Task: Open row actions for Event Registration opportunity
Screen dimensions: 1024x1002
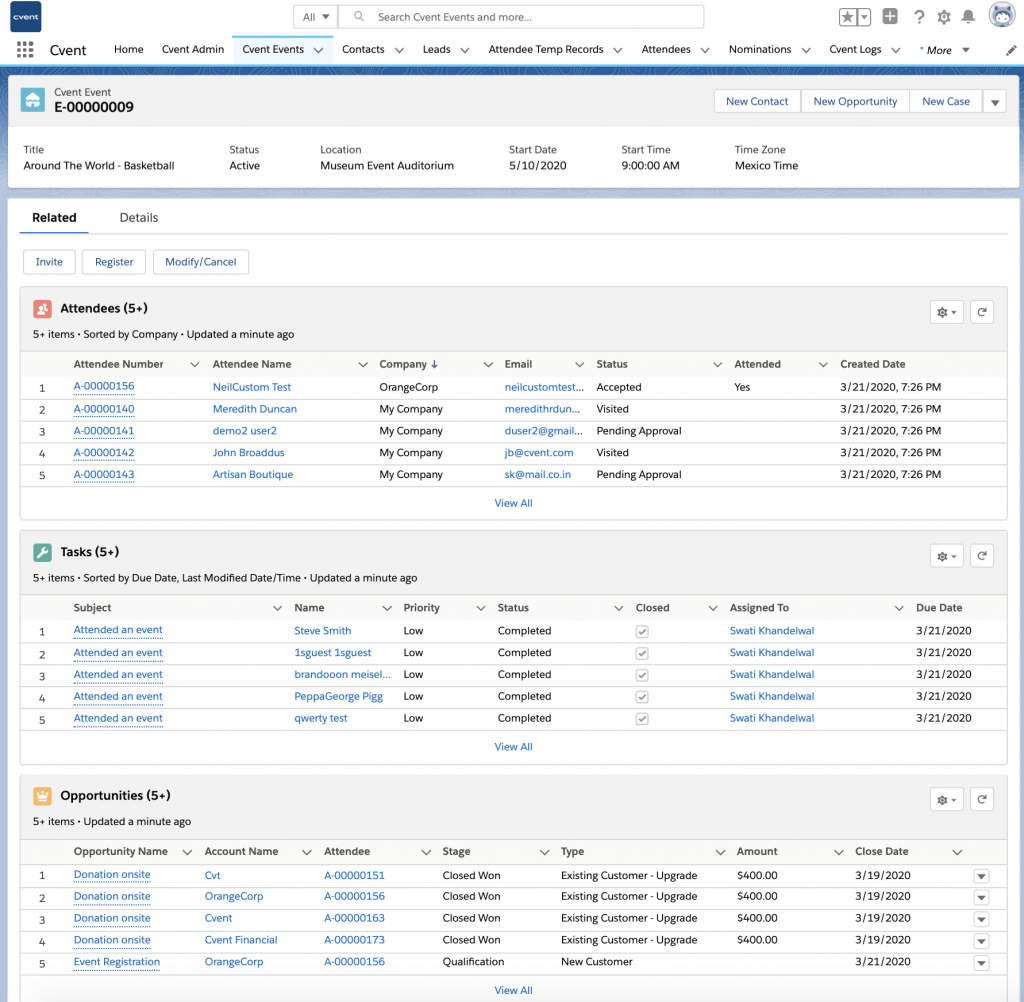Action: (x=981, y=962)
